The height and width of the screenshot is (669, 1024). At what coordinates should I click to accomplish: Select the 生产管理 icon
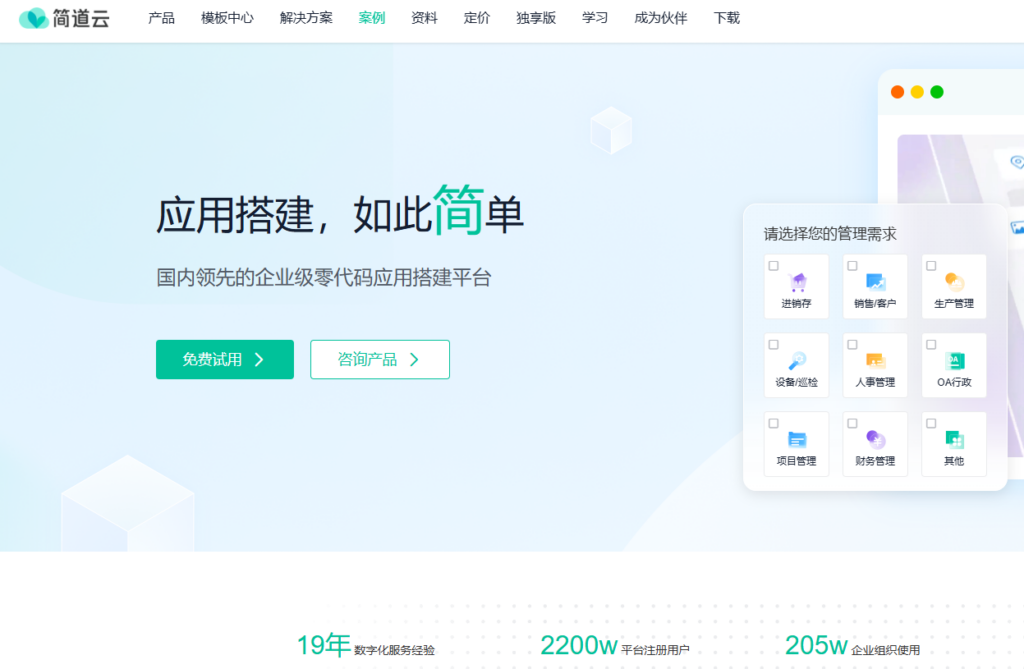coord(955,282)
